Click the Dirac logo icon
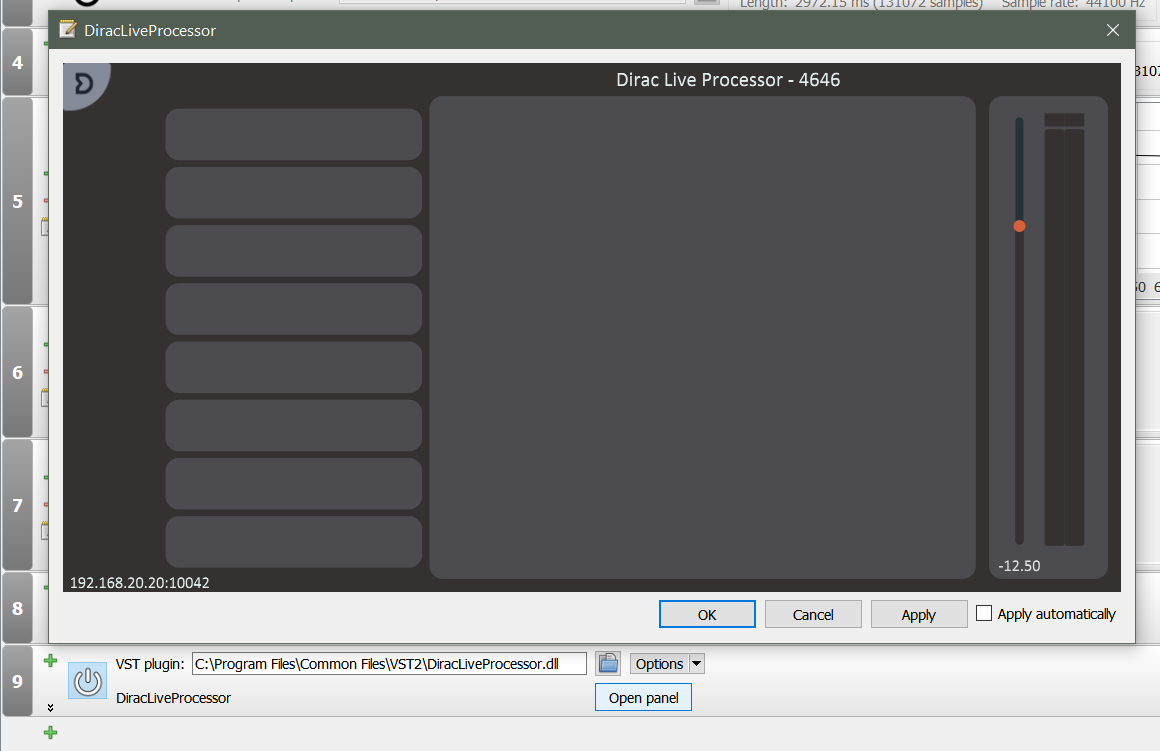The width and height of the screenshot is (1160, 751). click(x=84, y=84)
